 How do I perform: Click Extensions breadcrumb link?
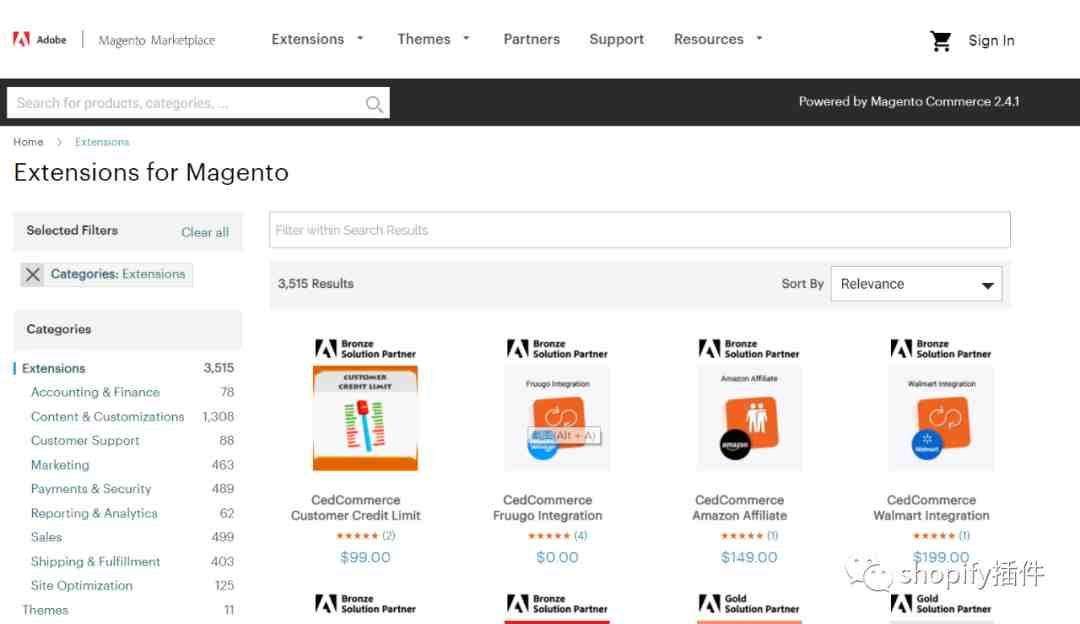click(x=102, y=142)
